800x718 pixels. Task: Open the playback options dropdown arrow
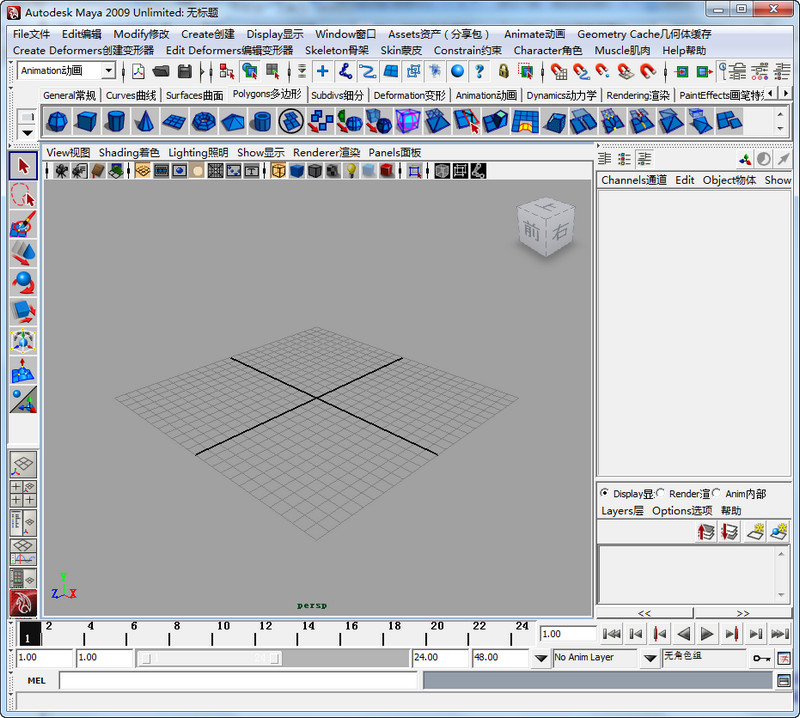coord(540,657)
